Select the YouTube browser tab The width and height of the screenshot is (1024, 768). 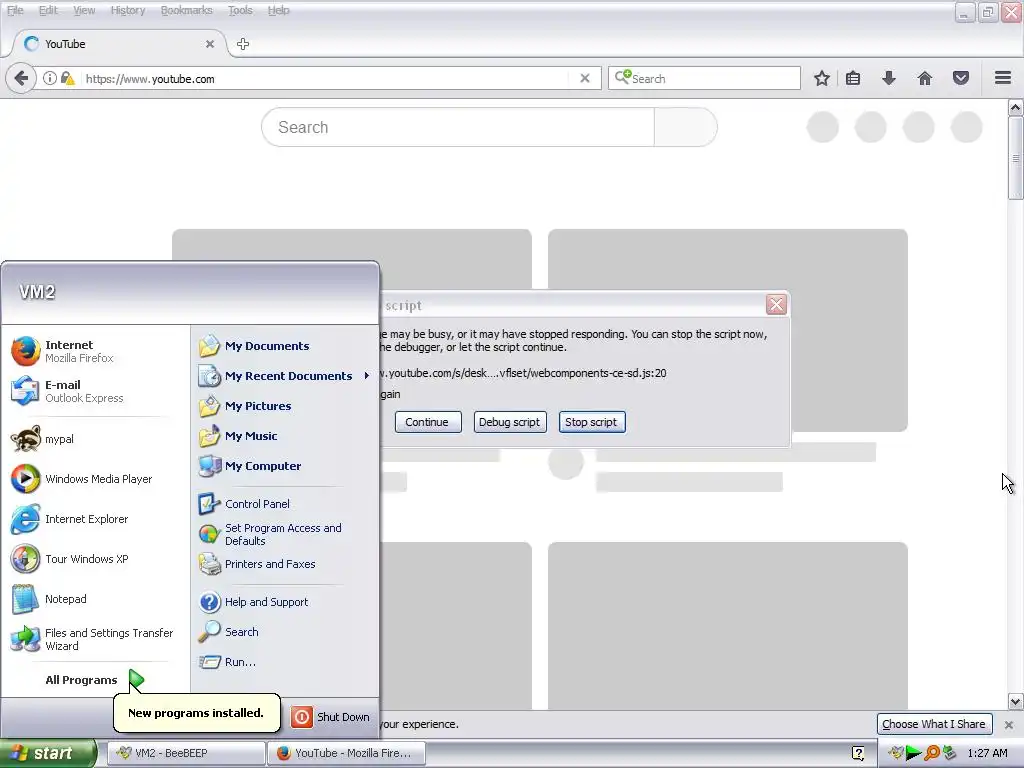118,44
